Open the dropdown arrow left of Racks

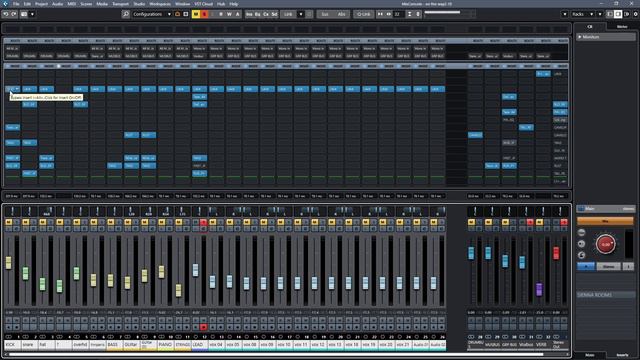pos(564,14)
